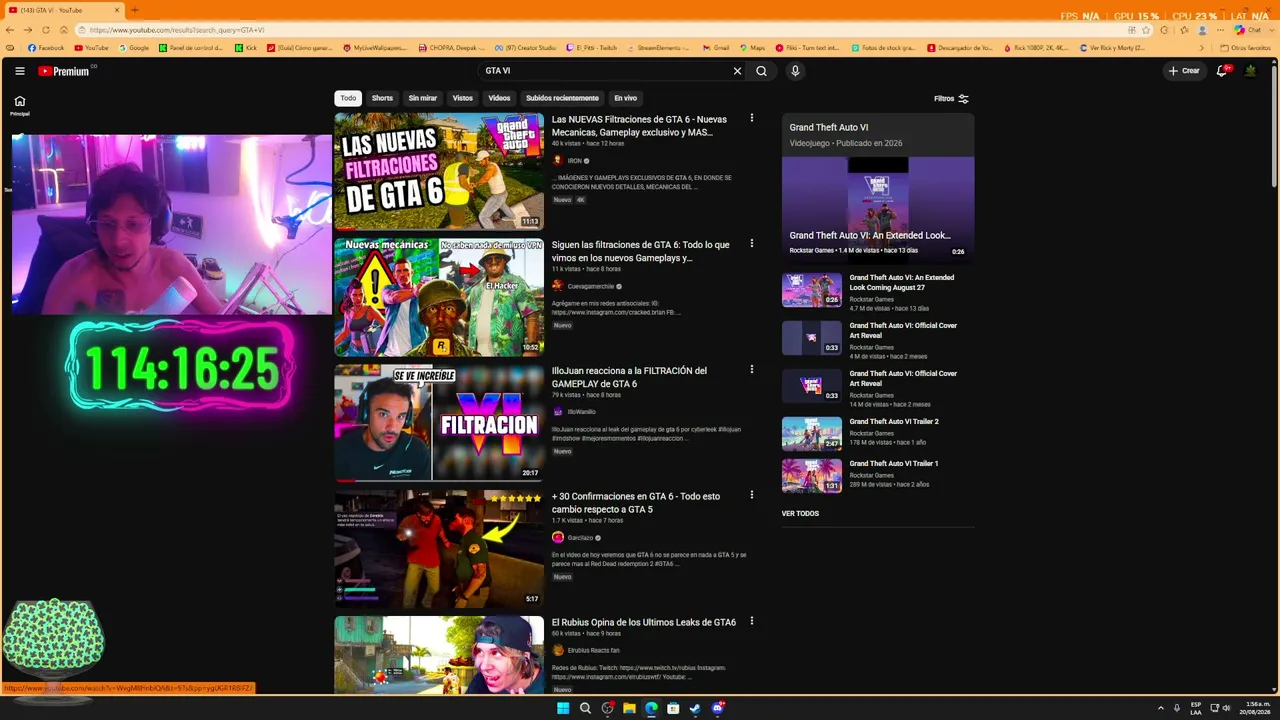
Task: Visit the Garcilazo channel
Action: point(581,538)
